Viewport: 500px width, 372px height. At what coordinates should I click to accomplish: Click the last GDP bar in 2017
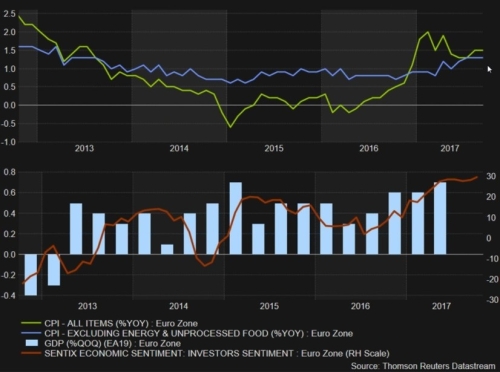tap(440, 218)
